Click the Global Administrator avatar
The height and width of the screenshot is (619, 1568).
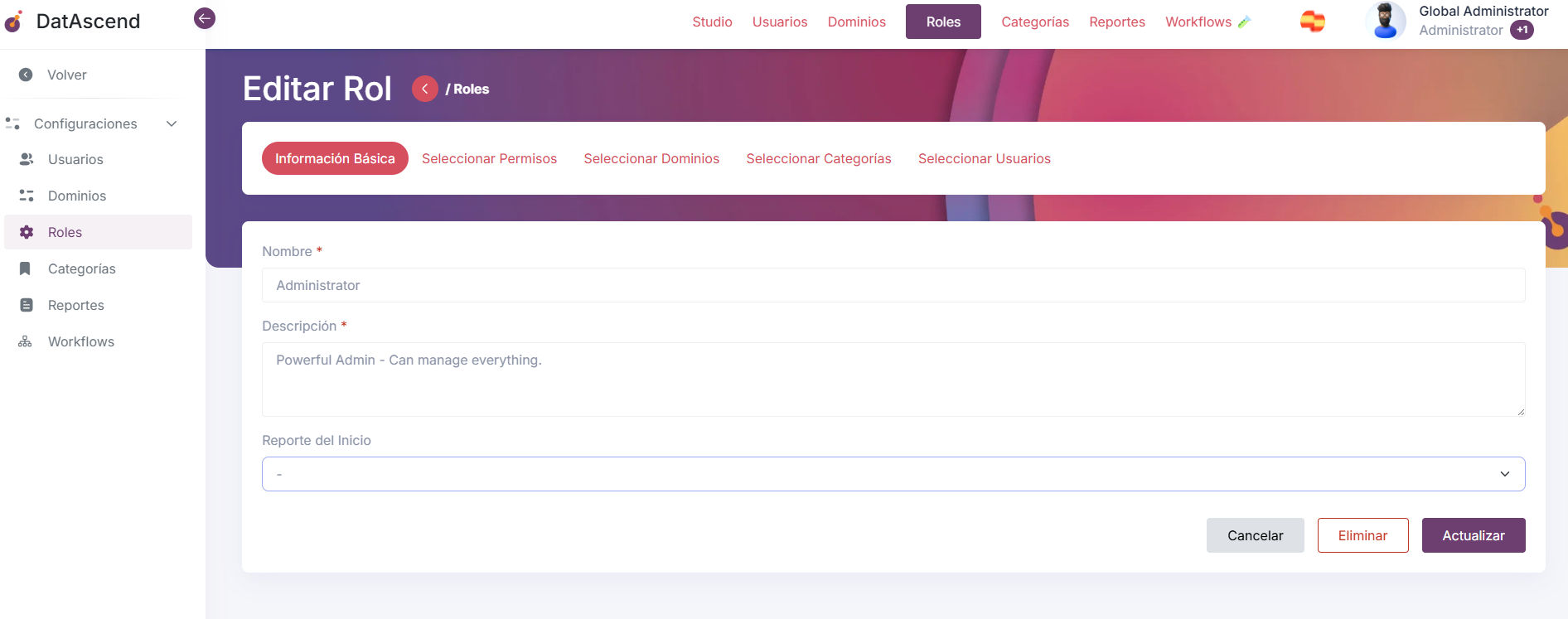pyautogui.click(x=1385, y=21)
